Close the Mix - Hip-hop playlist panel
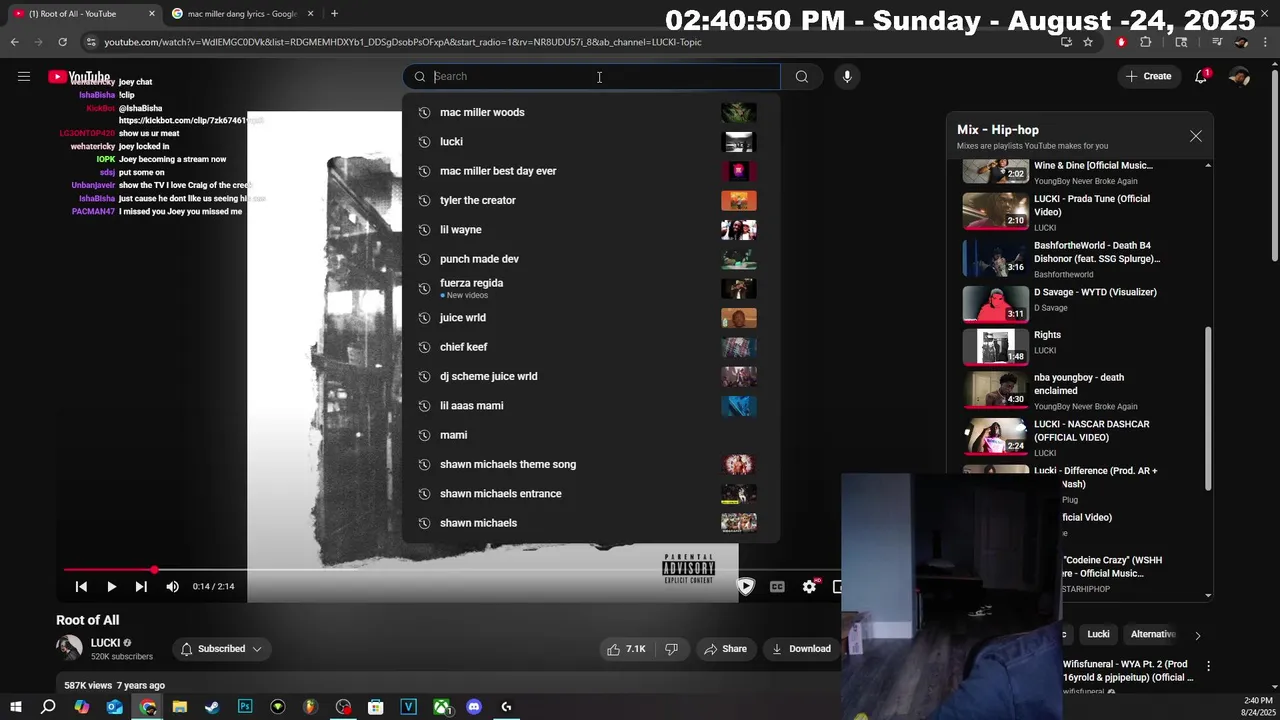1280x720 pixels. [1196, 136]
